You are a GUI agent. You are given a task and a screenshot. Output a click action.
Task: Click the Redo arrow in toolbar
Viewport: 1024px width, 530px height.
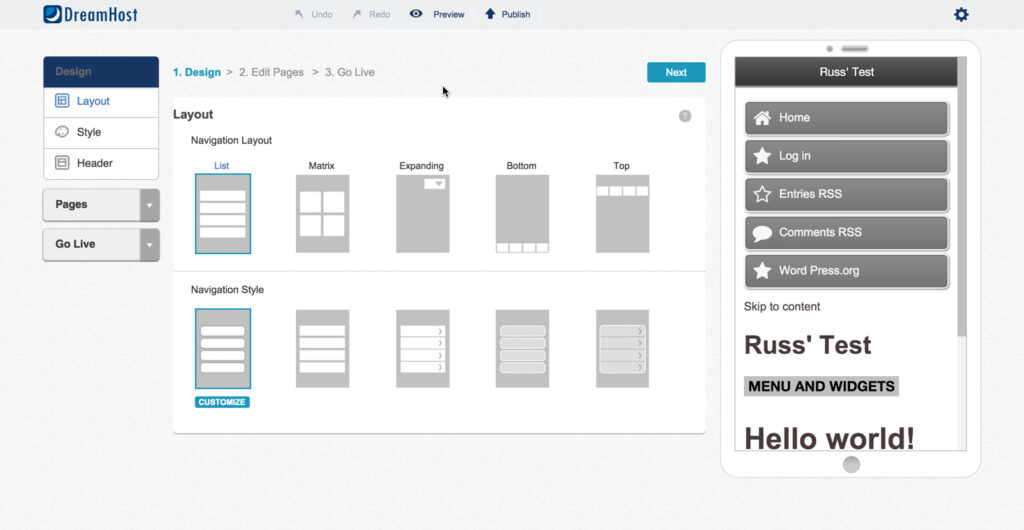tap(357, 14)
